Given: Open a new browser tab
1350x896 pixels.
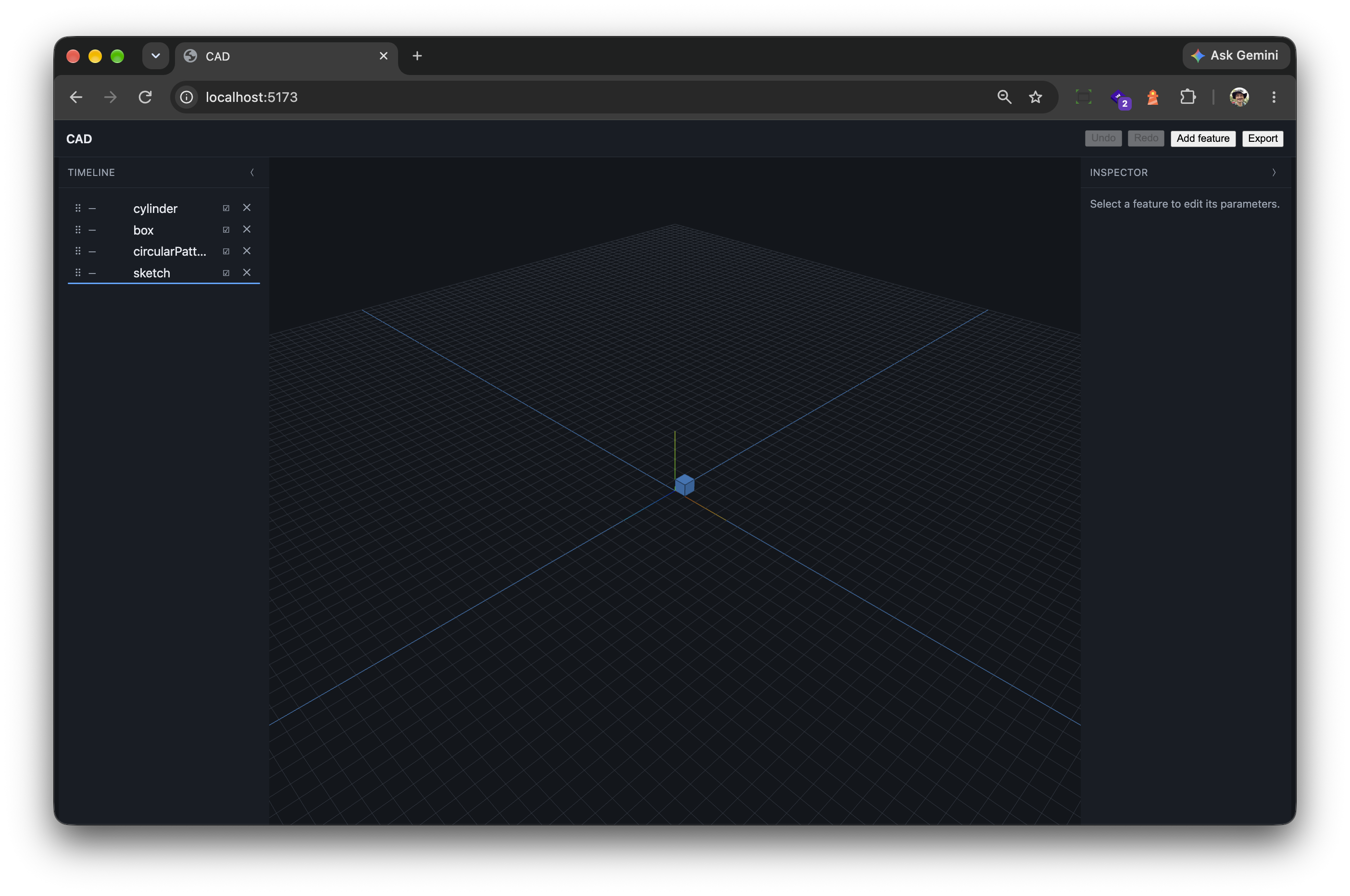Looking at the screenshot, I should tap(417, 56).
